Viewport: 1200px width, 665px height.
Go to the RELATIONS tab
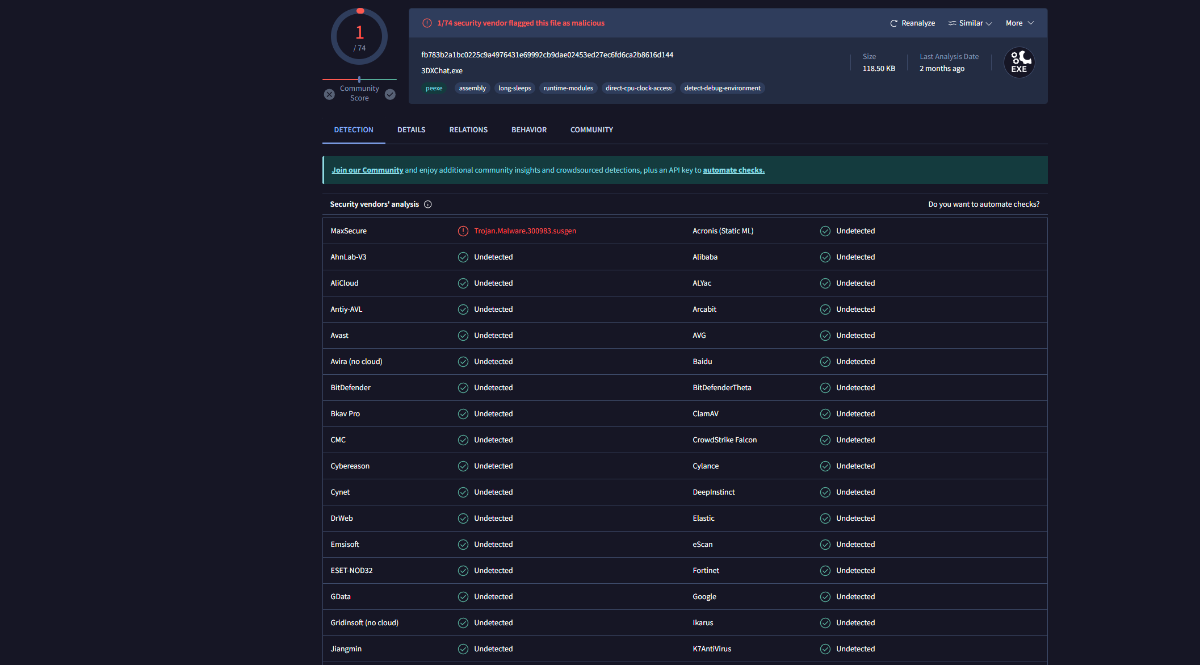click(x=468, y=130)
